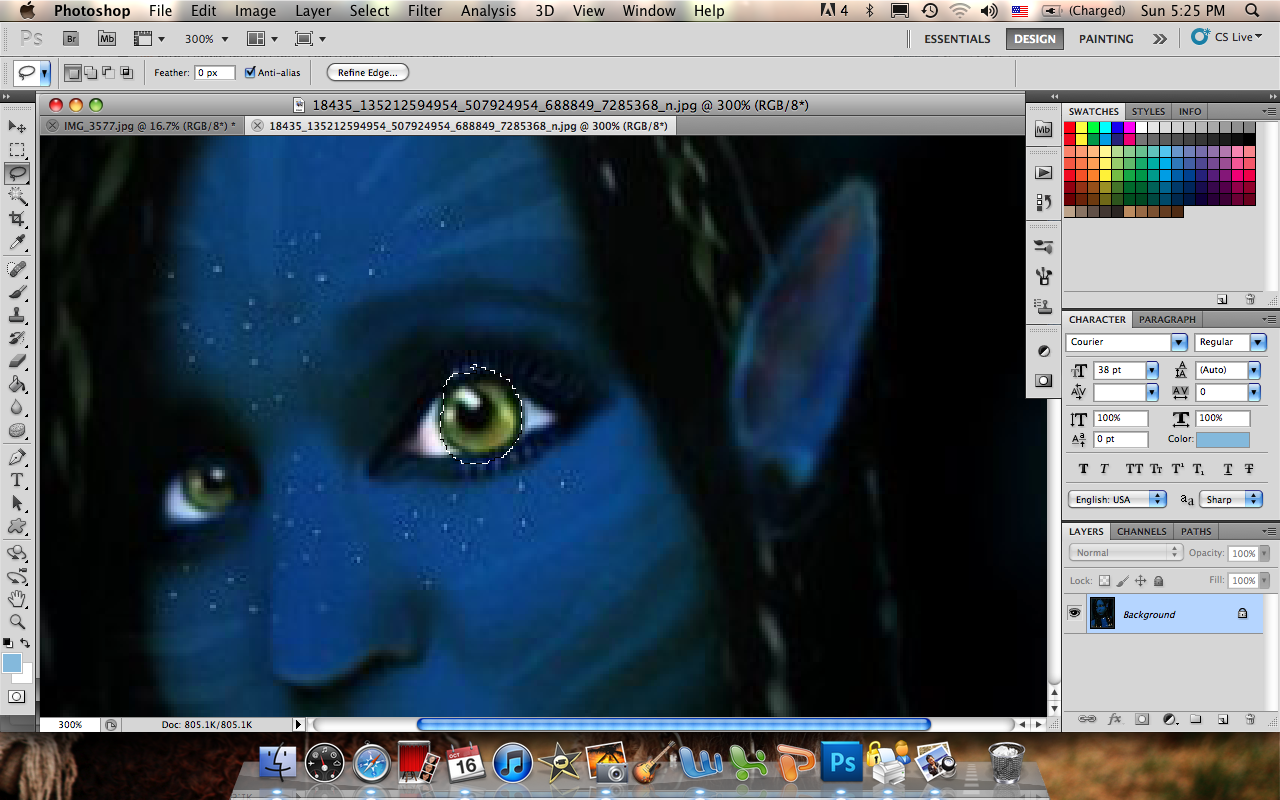Select the History Brush tool
This screenshot has width=1280, height=800.
tap(17, 338)
